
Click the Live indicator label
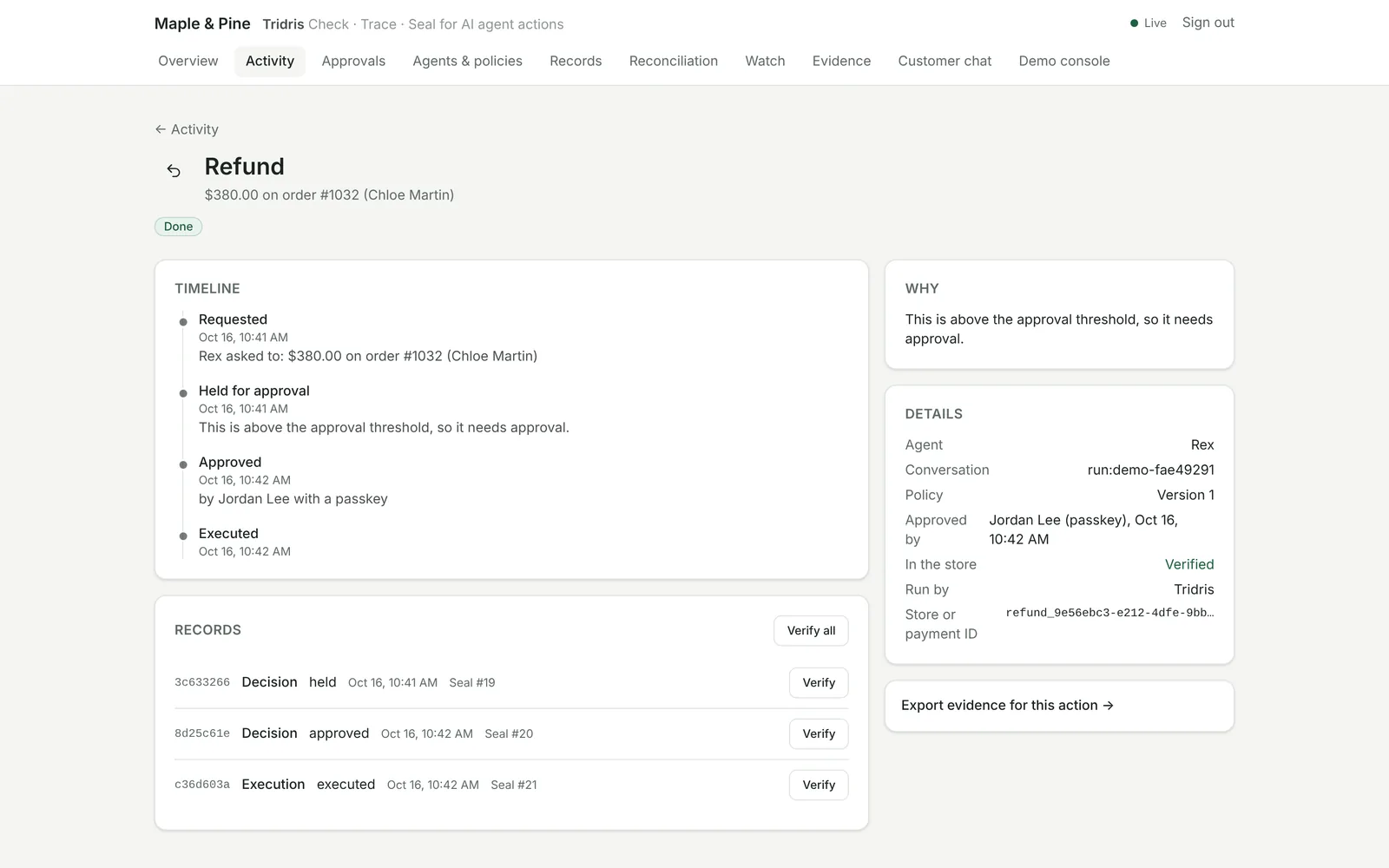(x=1155, y=23)
